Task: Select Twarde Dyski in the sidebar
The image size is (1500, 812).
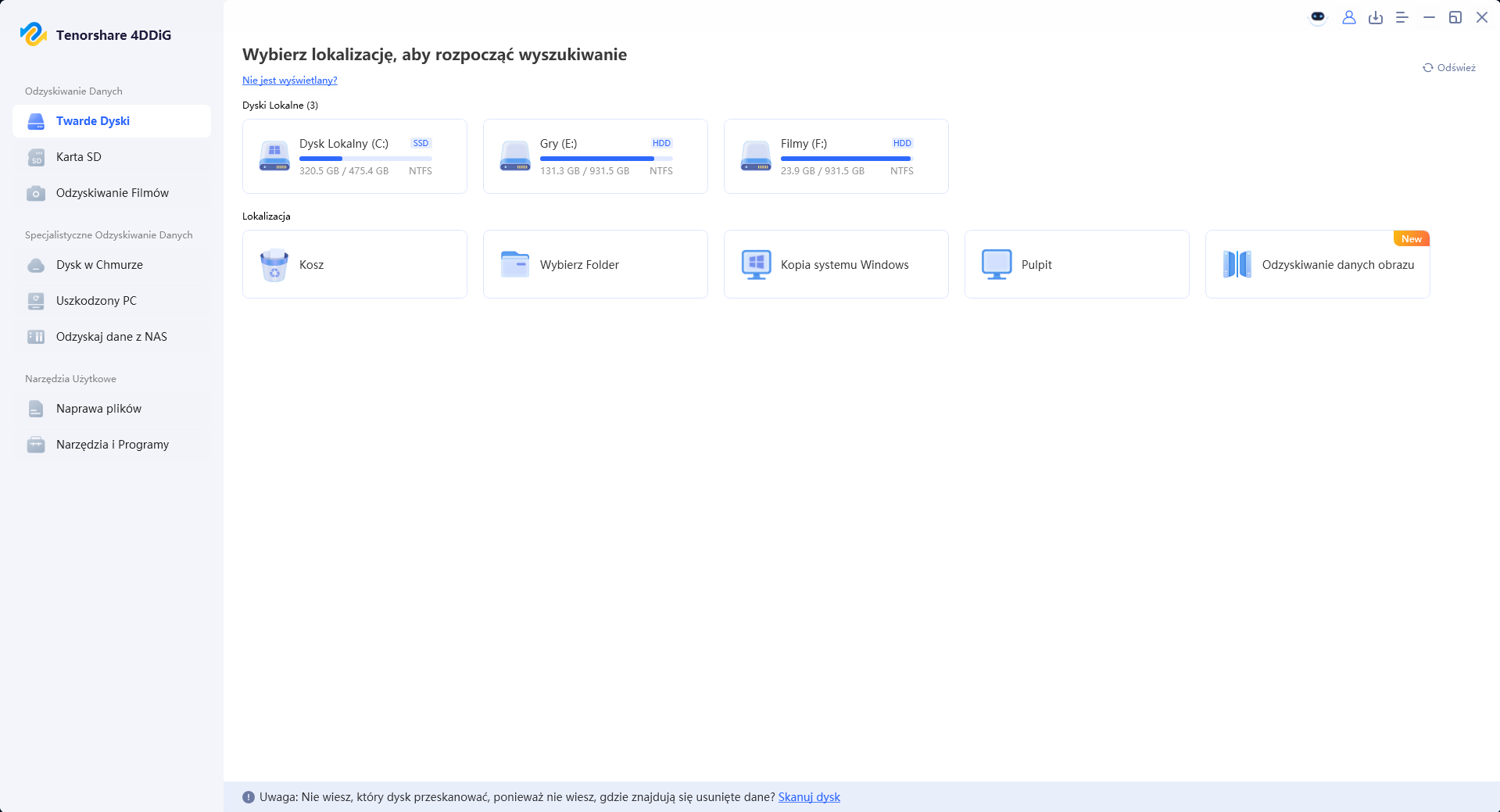Action: click(112, 121)
